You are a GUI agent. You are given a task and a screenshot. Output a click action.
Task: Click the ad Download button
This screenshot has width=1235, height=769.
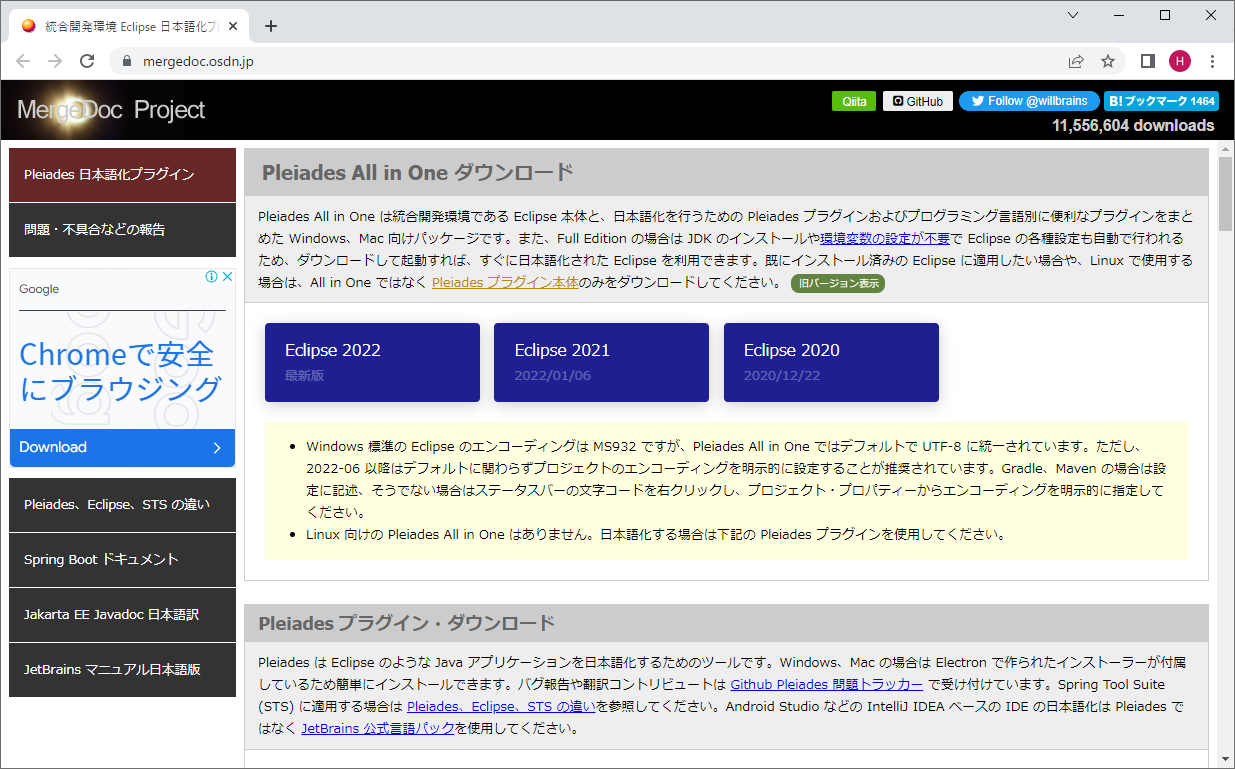click(122, 448)
